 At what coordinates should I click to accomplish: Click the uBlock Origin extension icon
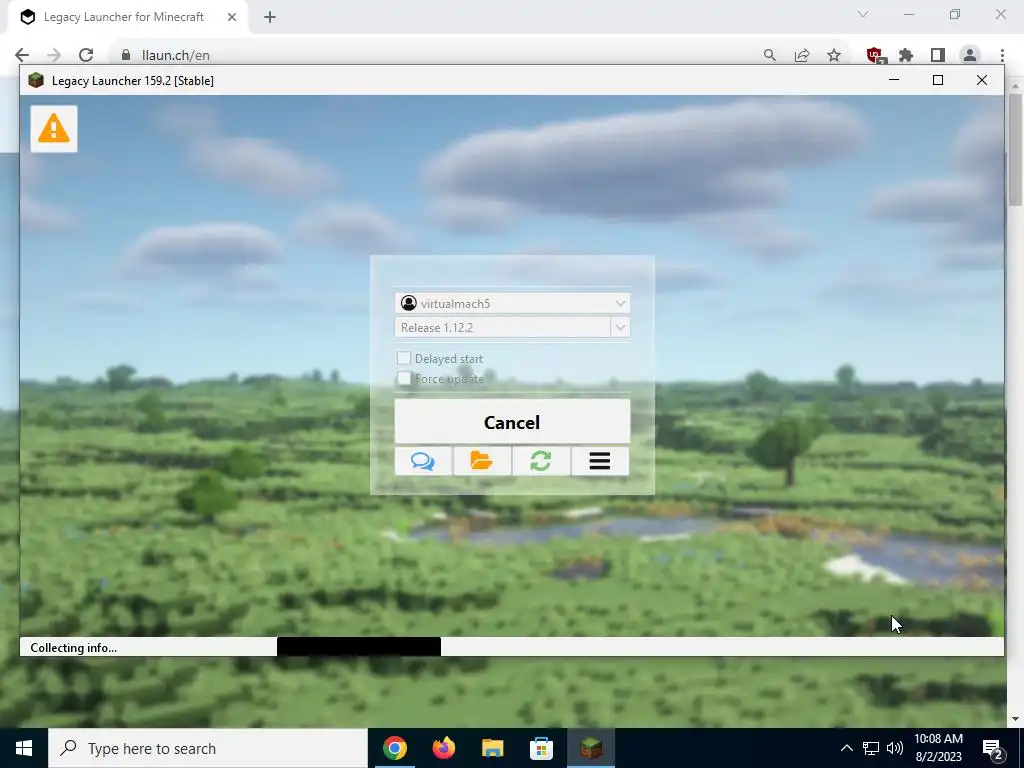(x=875, y=56)
